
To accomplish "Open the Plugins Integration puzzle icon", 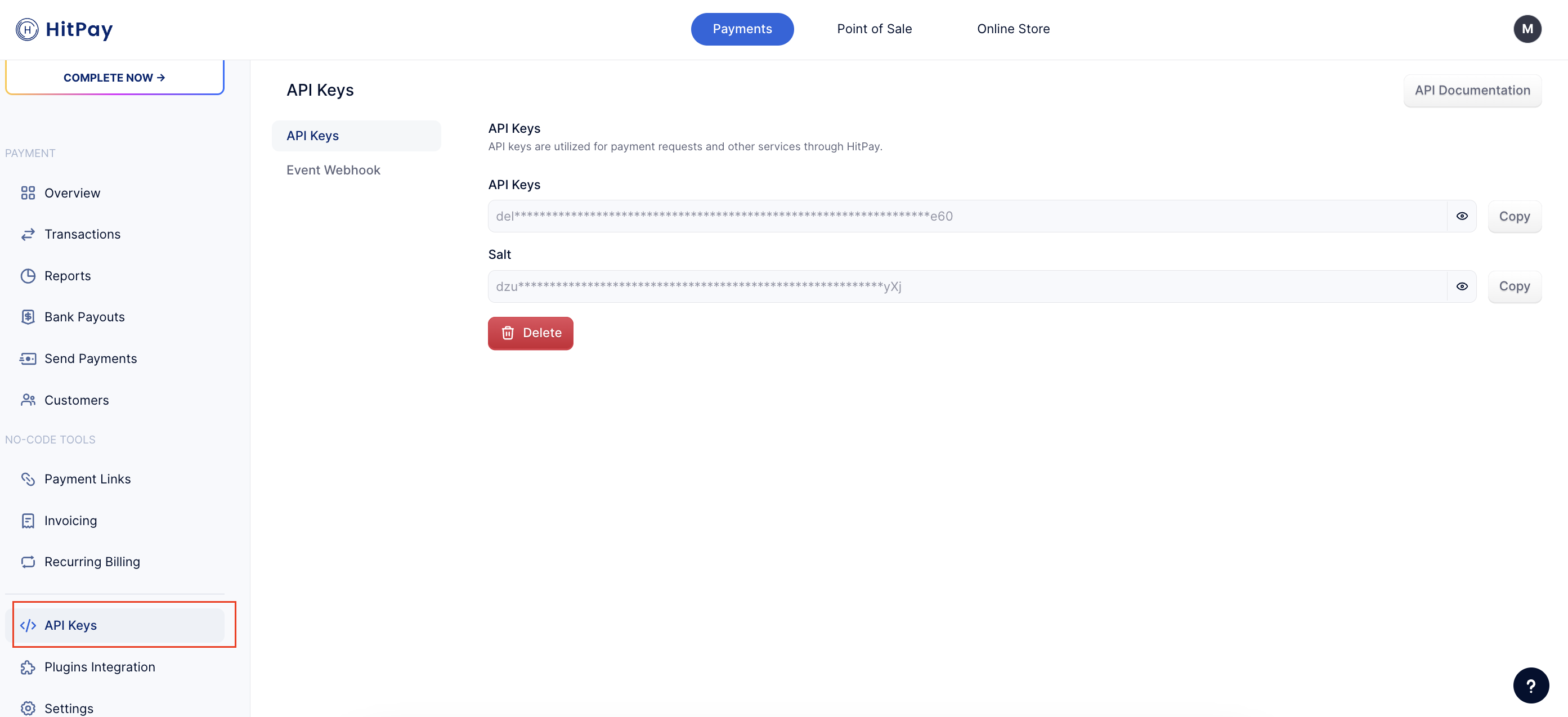I will coord(28,667).
